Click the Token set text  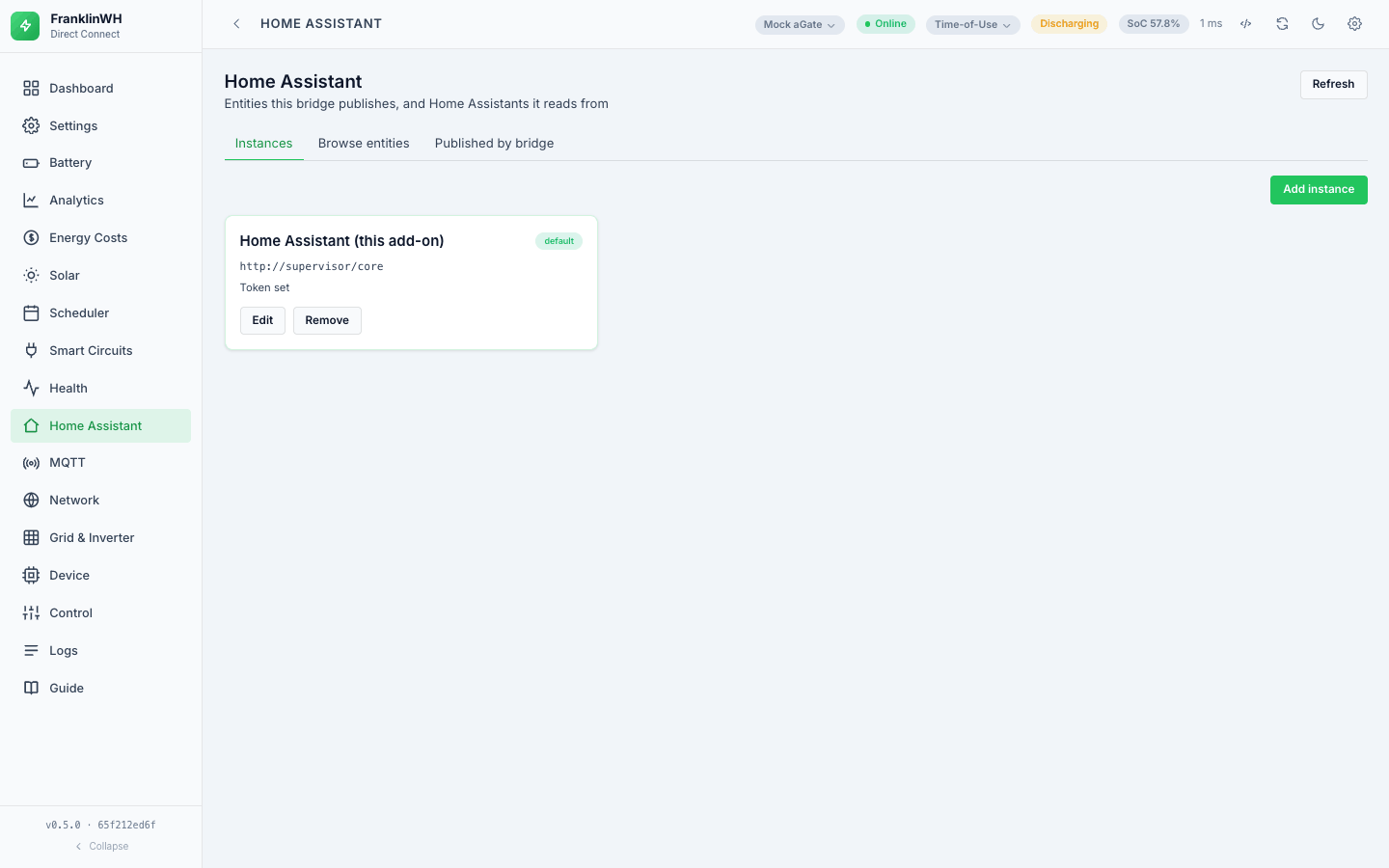(264, 287)
